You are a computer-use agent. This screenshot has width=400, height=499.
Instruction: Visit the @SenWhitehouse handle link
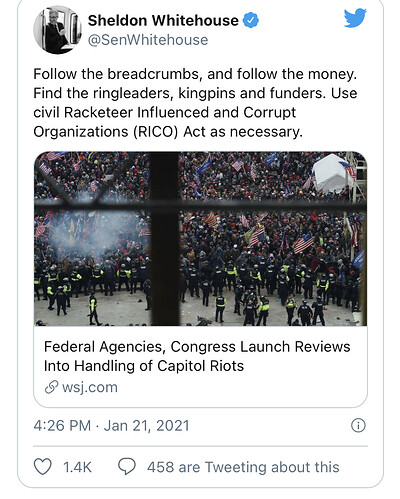[148, 40]
